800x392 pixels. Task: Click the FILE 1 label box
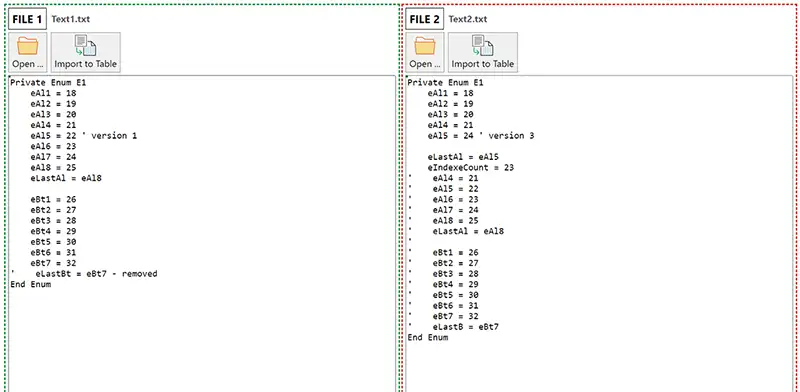[28, 19]
